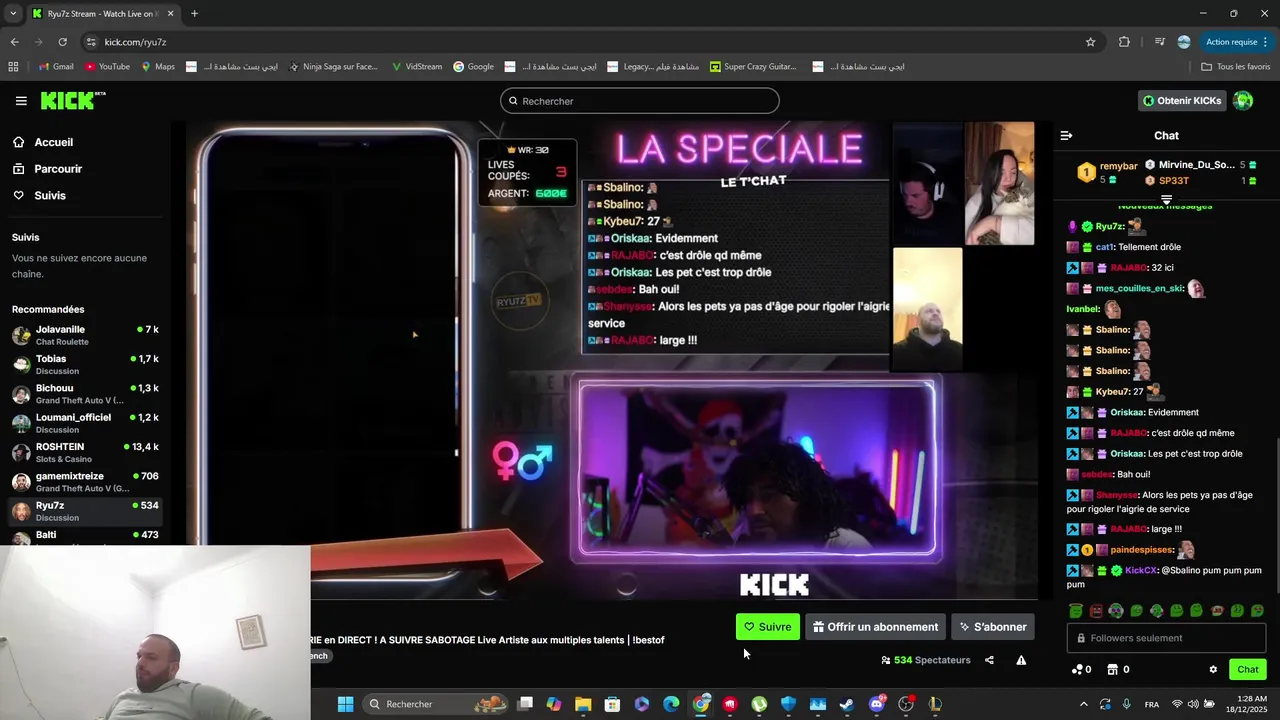Open Bichouu recommended channel

(x=85, y=394)
